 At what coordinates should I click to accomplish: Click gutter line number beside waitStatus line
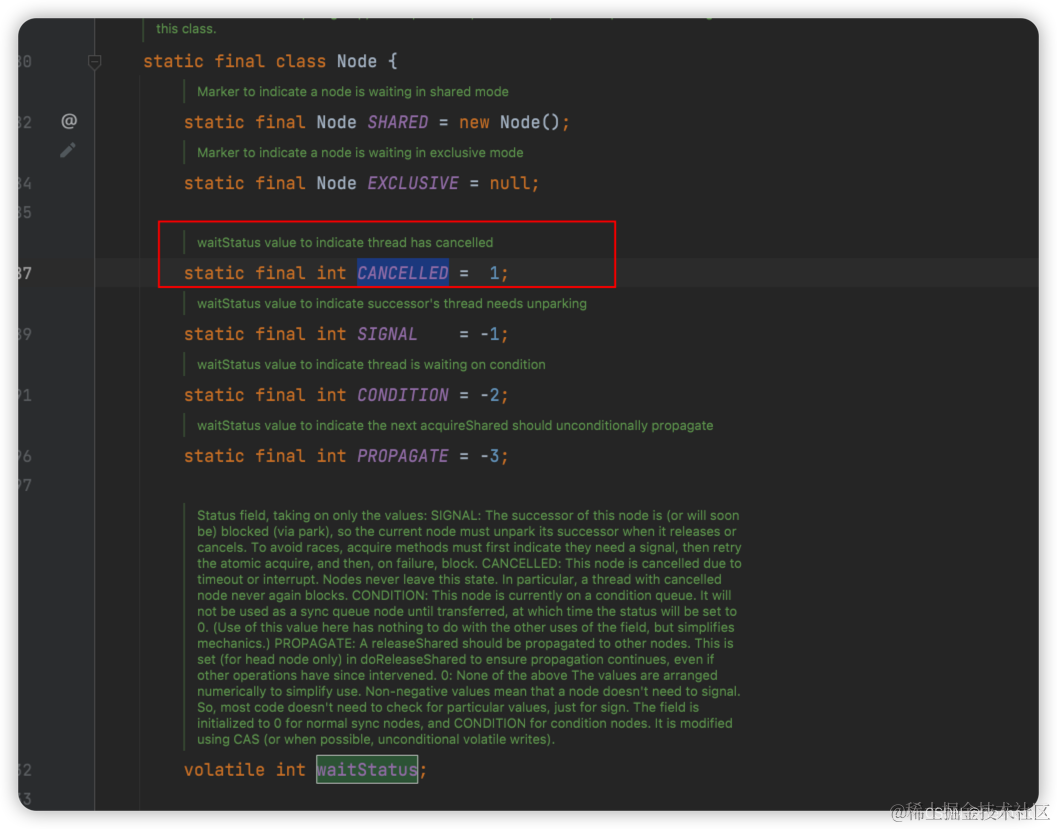click(x=24, y=770)
